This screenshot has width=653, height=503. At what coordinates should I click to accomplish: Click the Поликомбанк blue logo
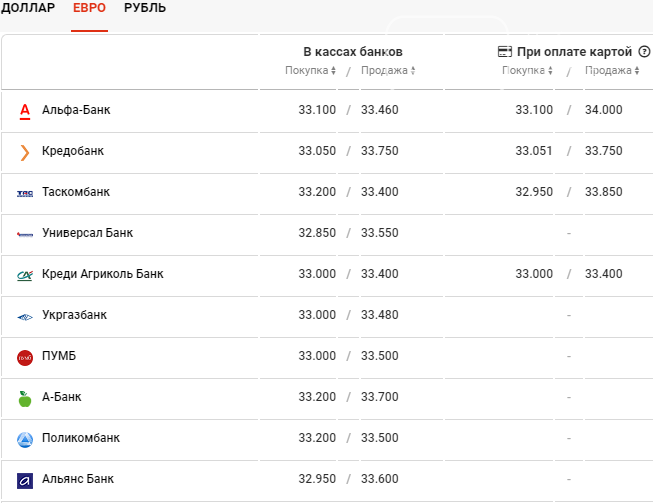(x=25, y=440)
